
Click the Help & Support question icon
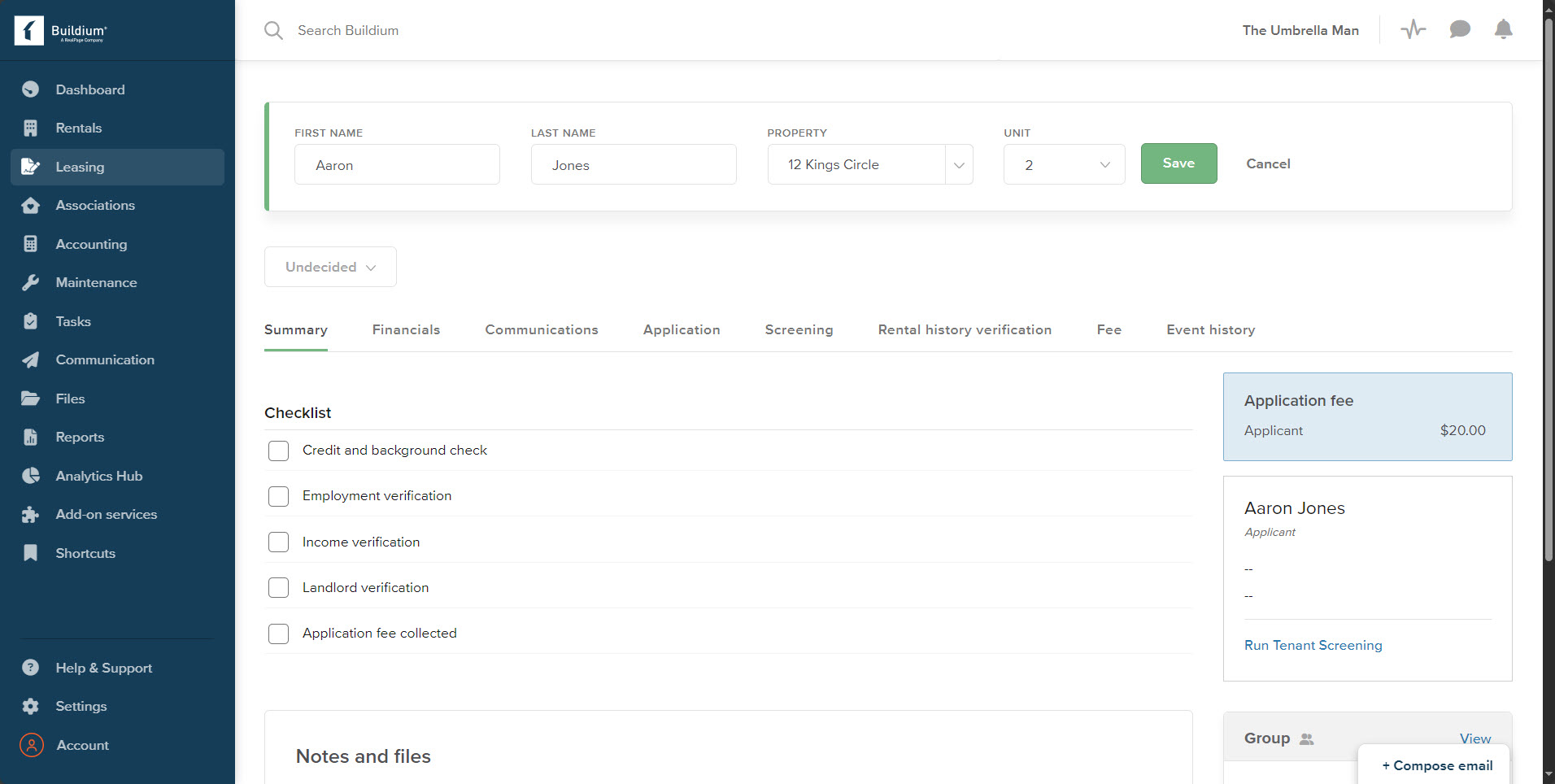point(31,668)
